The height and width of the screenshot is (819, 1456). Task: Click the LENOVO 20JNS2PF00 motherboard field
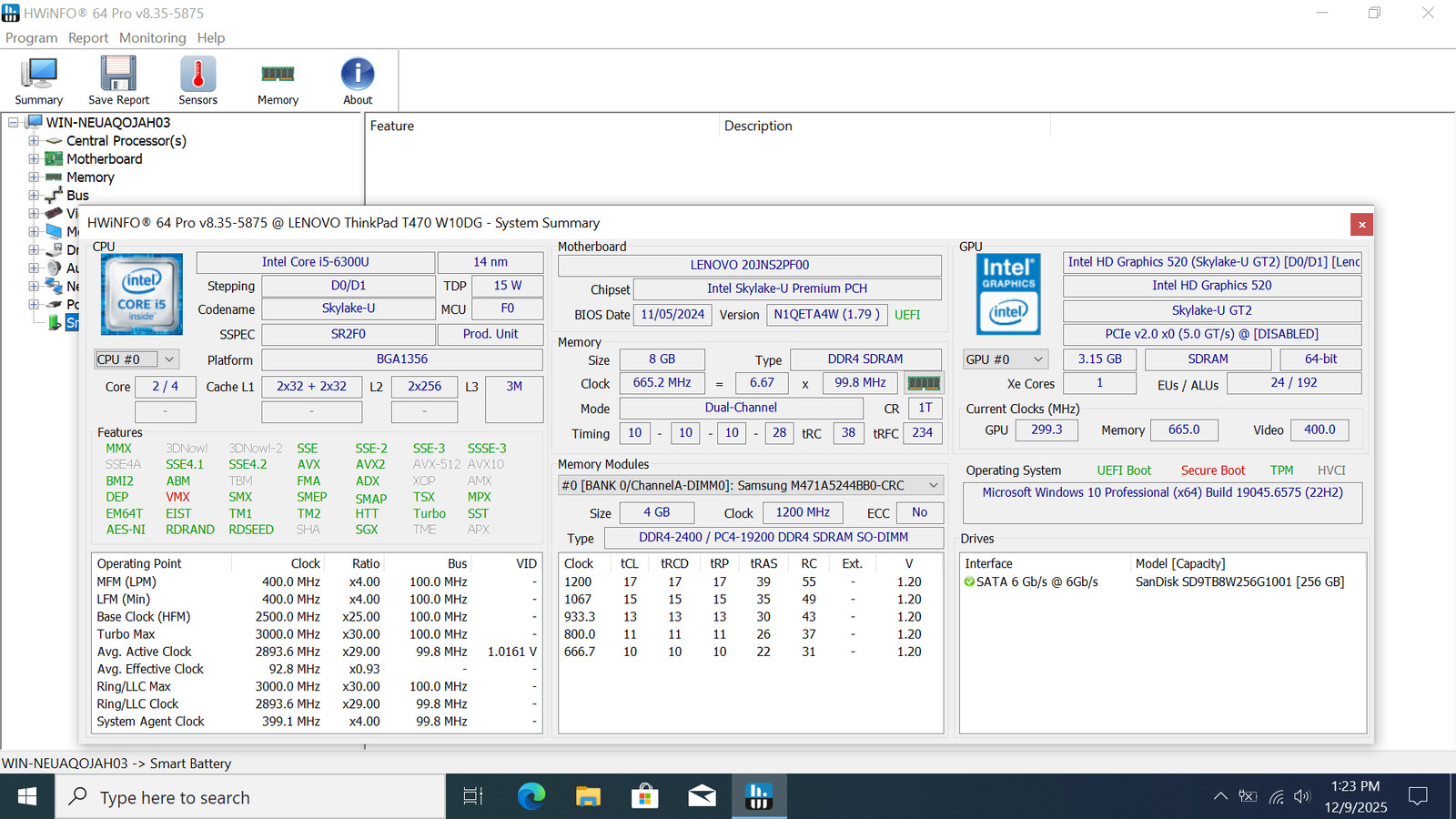(750, 265)
